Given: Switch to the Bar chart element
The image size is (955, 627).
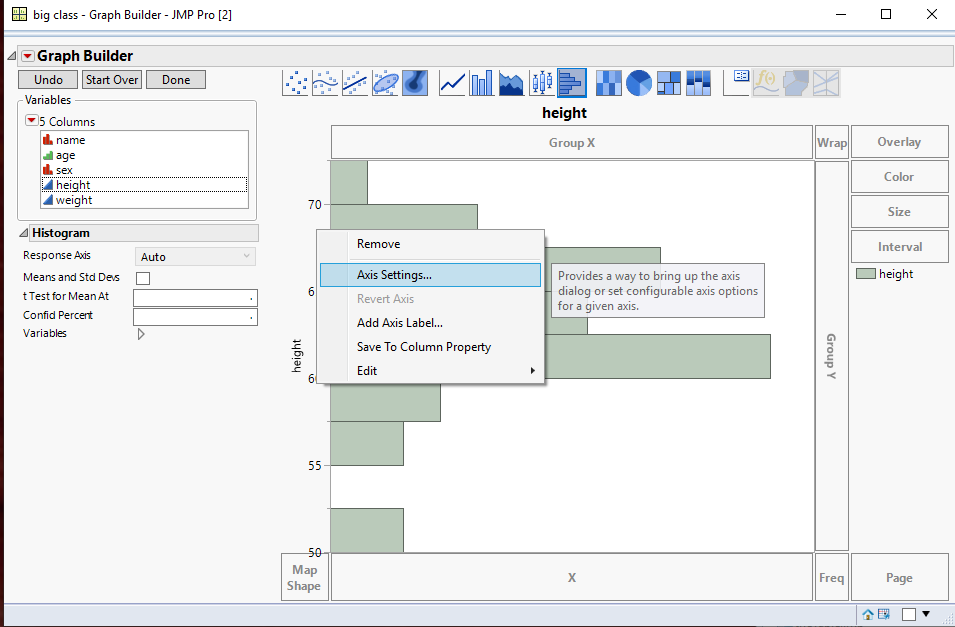Looking at the screenshot, I should coord(481,83).
